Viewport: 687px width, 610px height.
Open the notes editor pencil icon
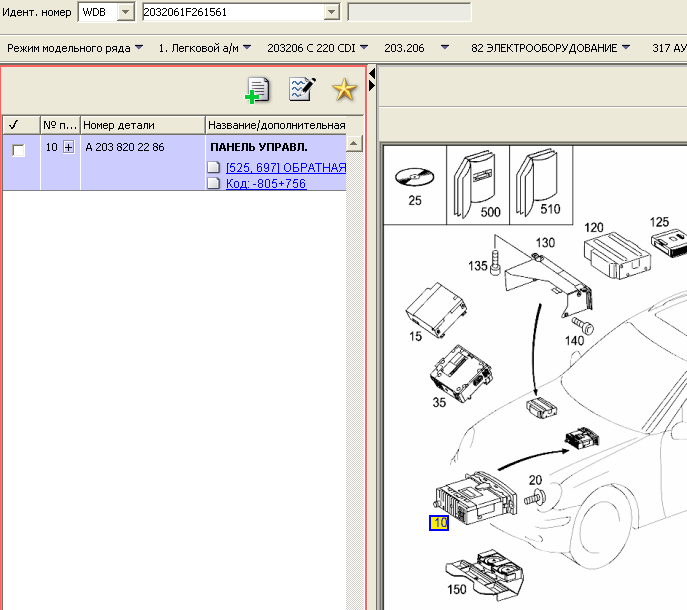tap(301, 90)
